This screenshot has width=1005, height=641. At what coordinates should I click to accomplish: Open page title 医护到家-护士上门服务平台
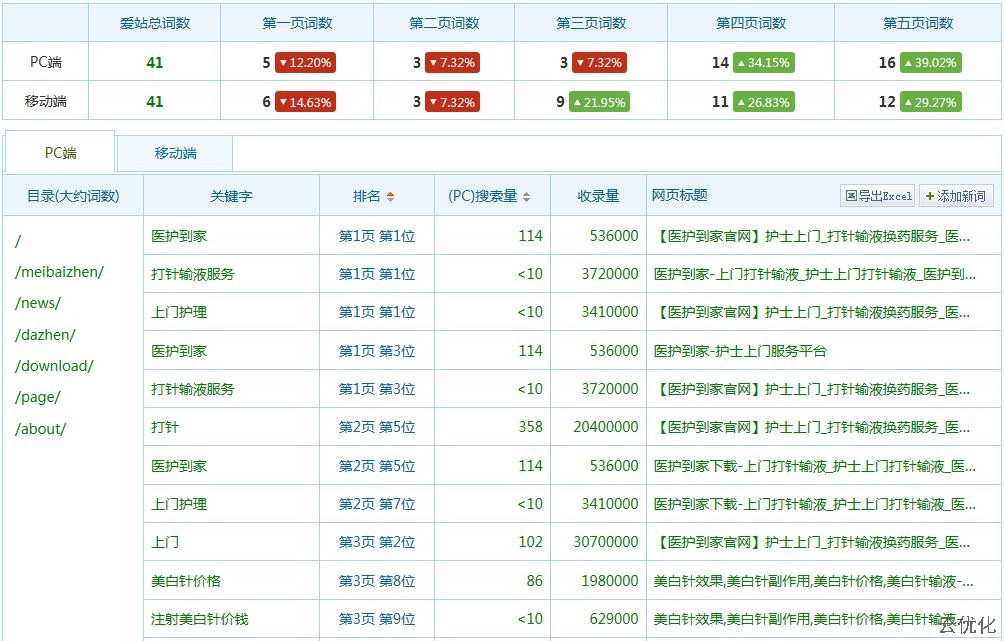point(740,351)
